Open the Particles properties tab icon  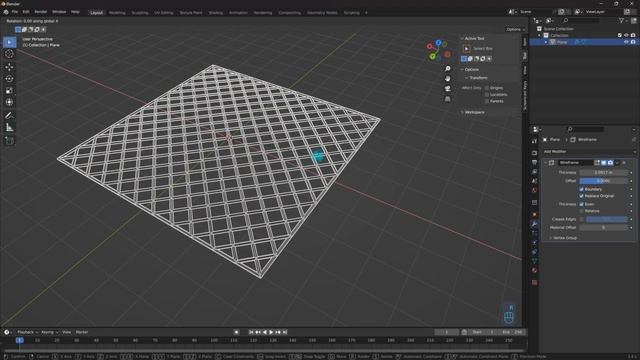click(534, 233)
